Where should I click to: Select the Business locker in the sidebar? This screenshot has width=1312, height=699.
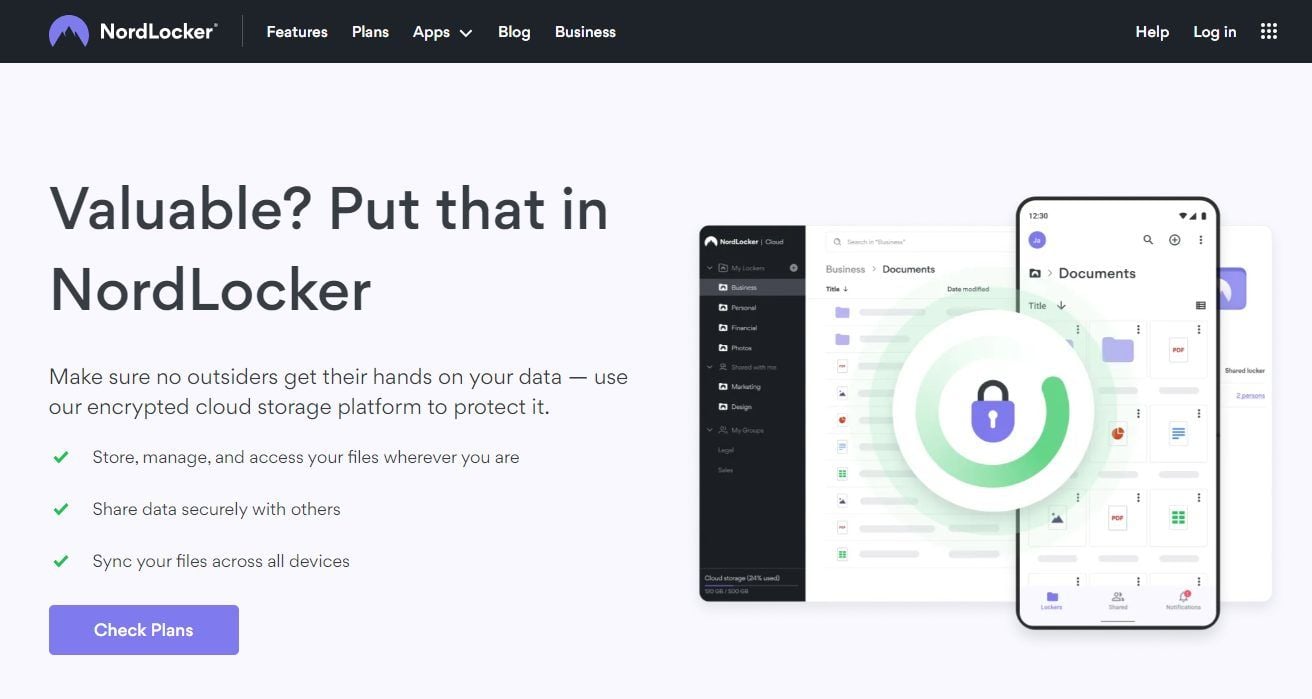(x=752, y=287)
